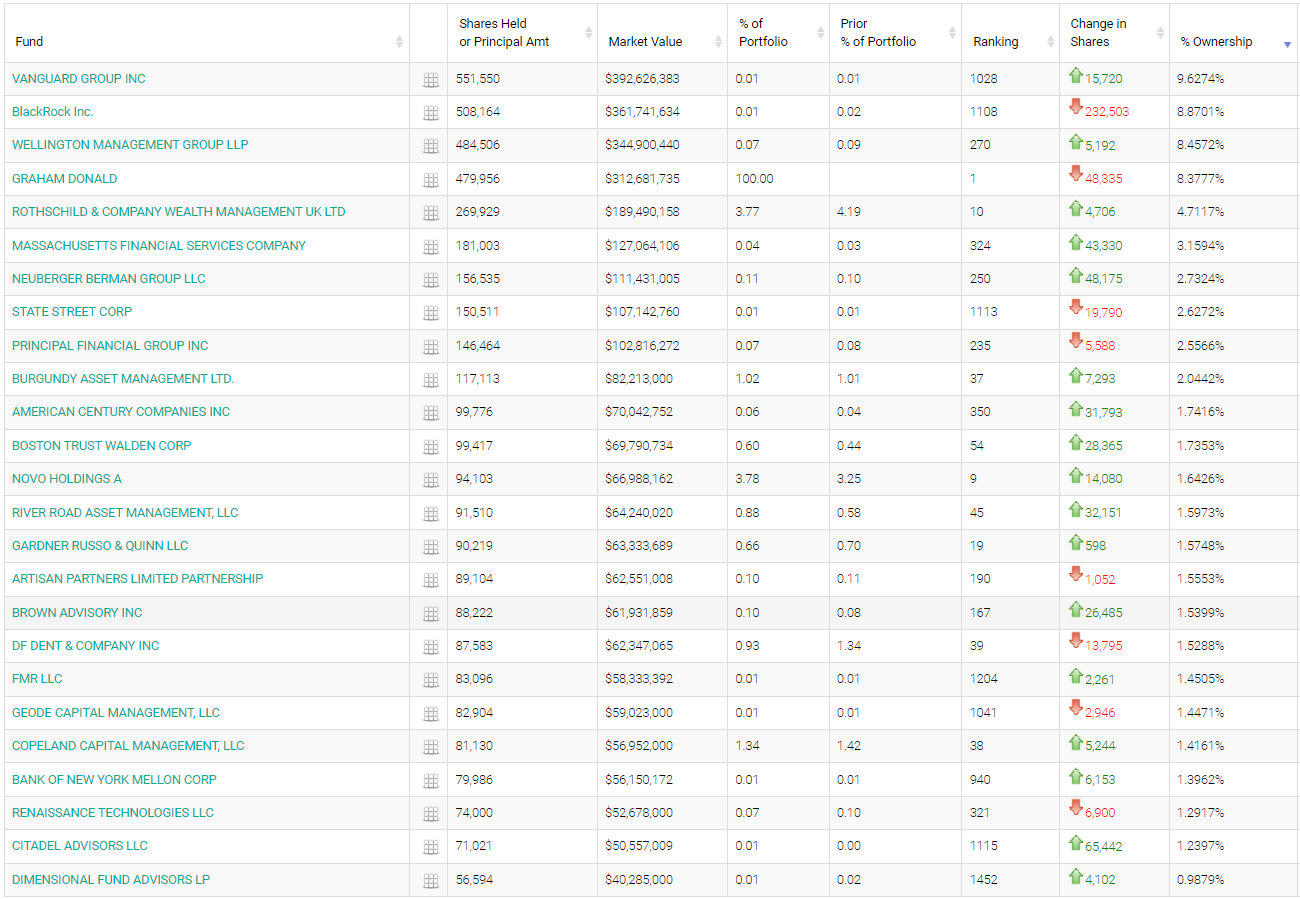Click grid icon for DF DENT & COMPANY
Viewport: 1300px width, 899px height.
click(x=431, y=647)
